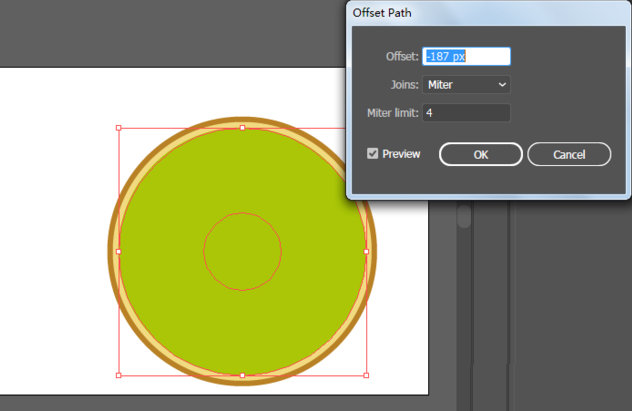Open the Joins dropdown set to Miter
Image resolution: width=632 pixels, height=411 pixels.
(x=466, y=85)
